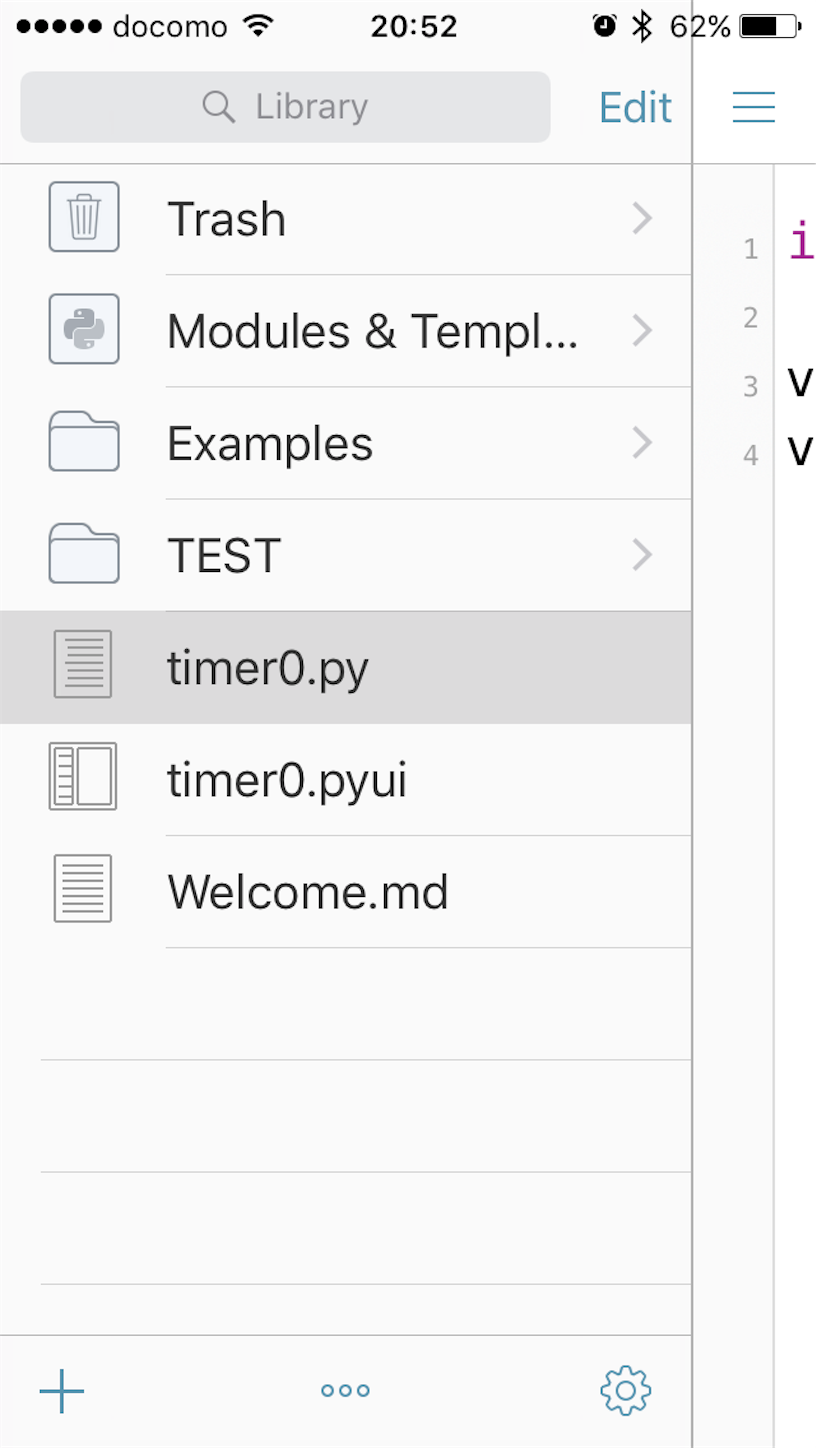Expand the Examples folder chevron
Screen dimensions: 816x1448
(642, 442)
